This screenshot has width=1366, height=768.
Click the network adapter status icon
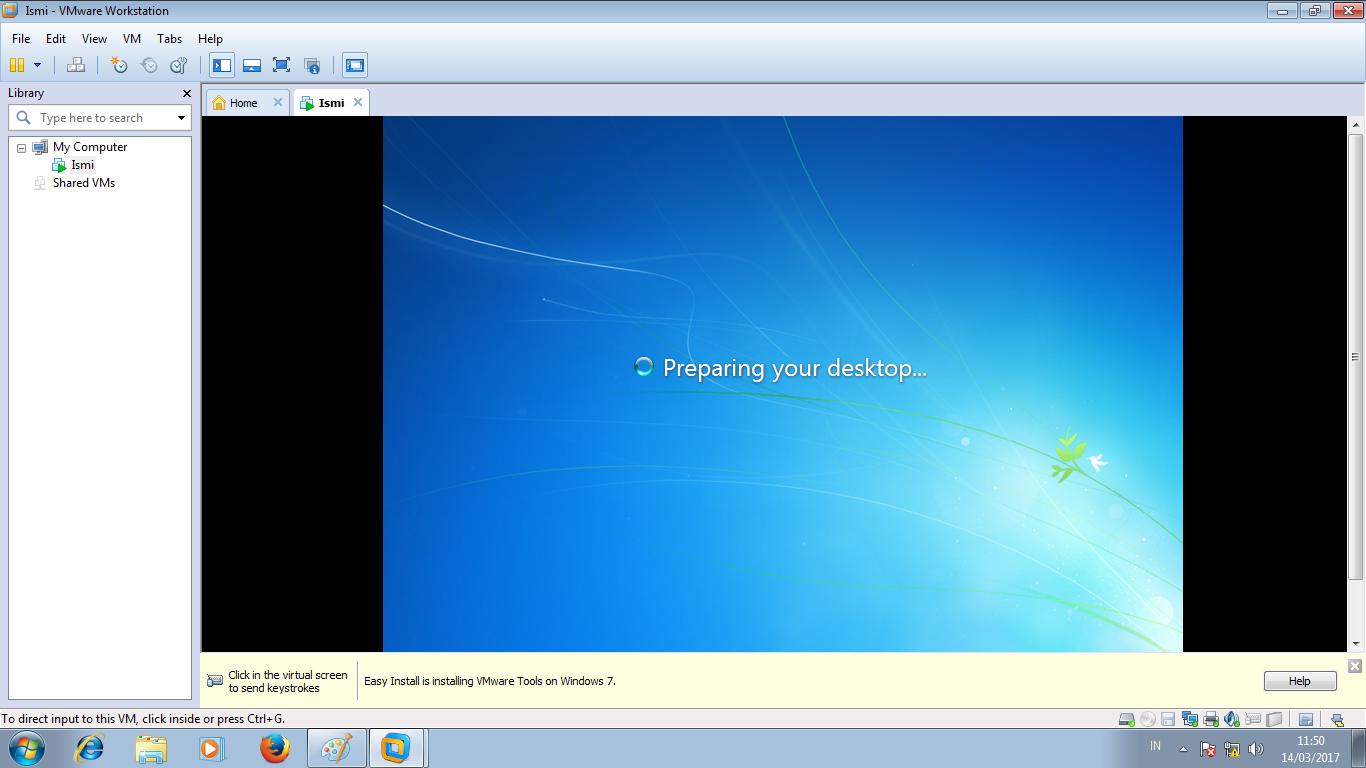[x=1189, y=719]
